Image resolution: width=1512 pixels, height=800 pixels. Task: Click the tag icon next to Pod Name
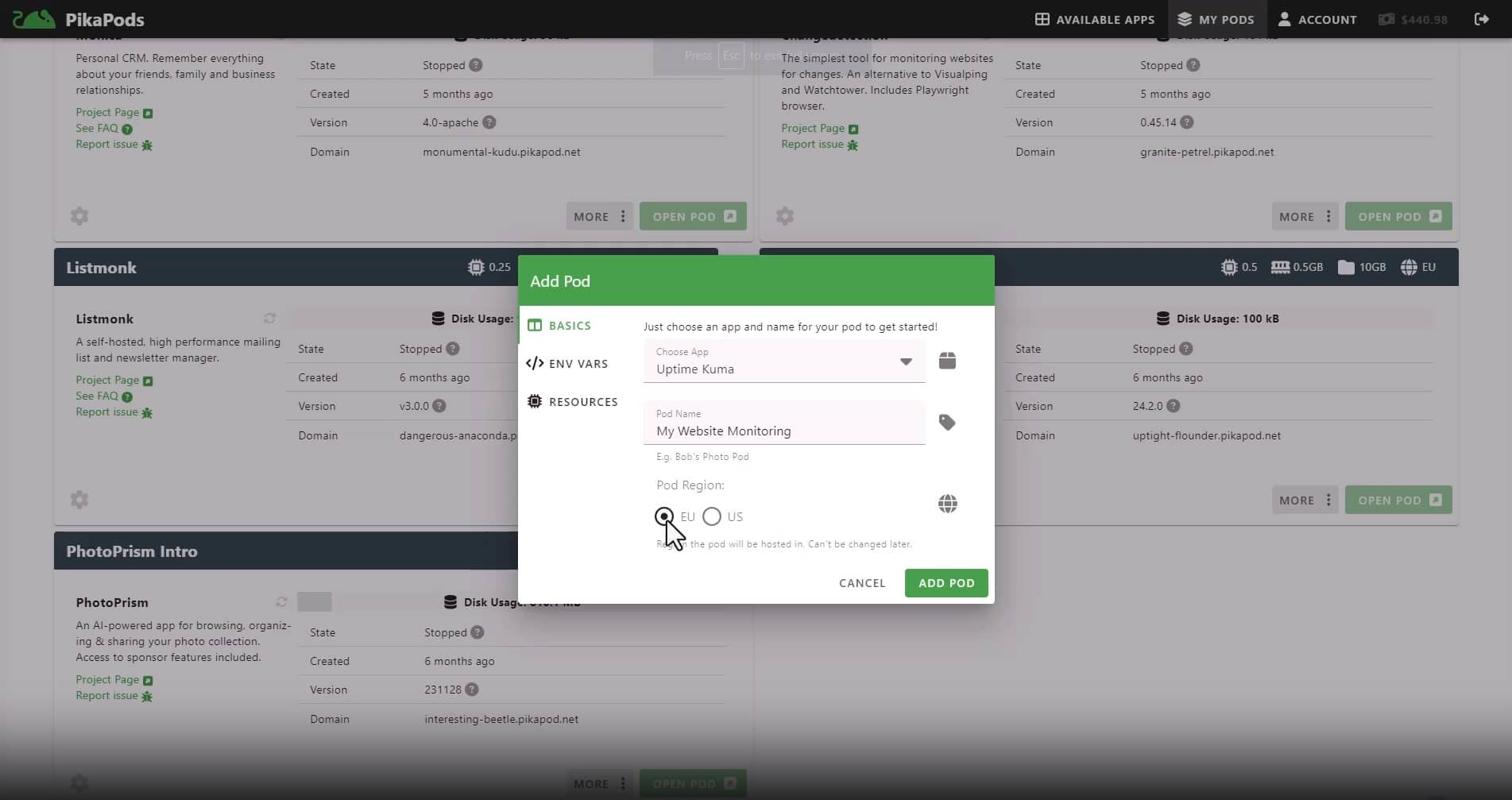tap(947, 423)
